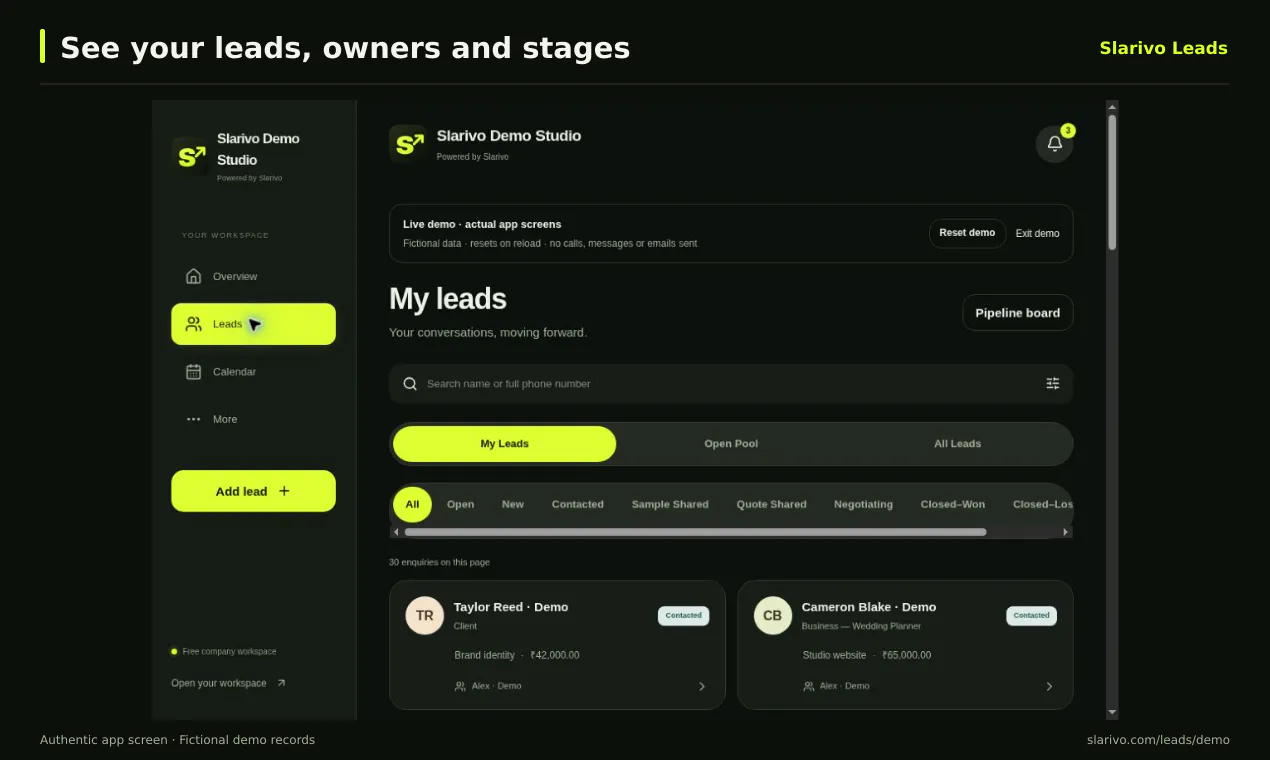
Task: Filter leads by Contacted stage
Action: [578, 504]
